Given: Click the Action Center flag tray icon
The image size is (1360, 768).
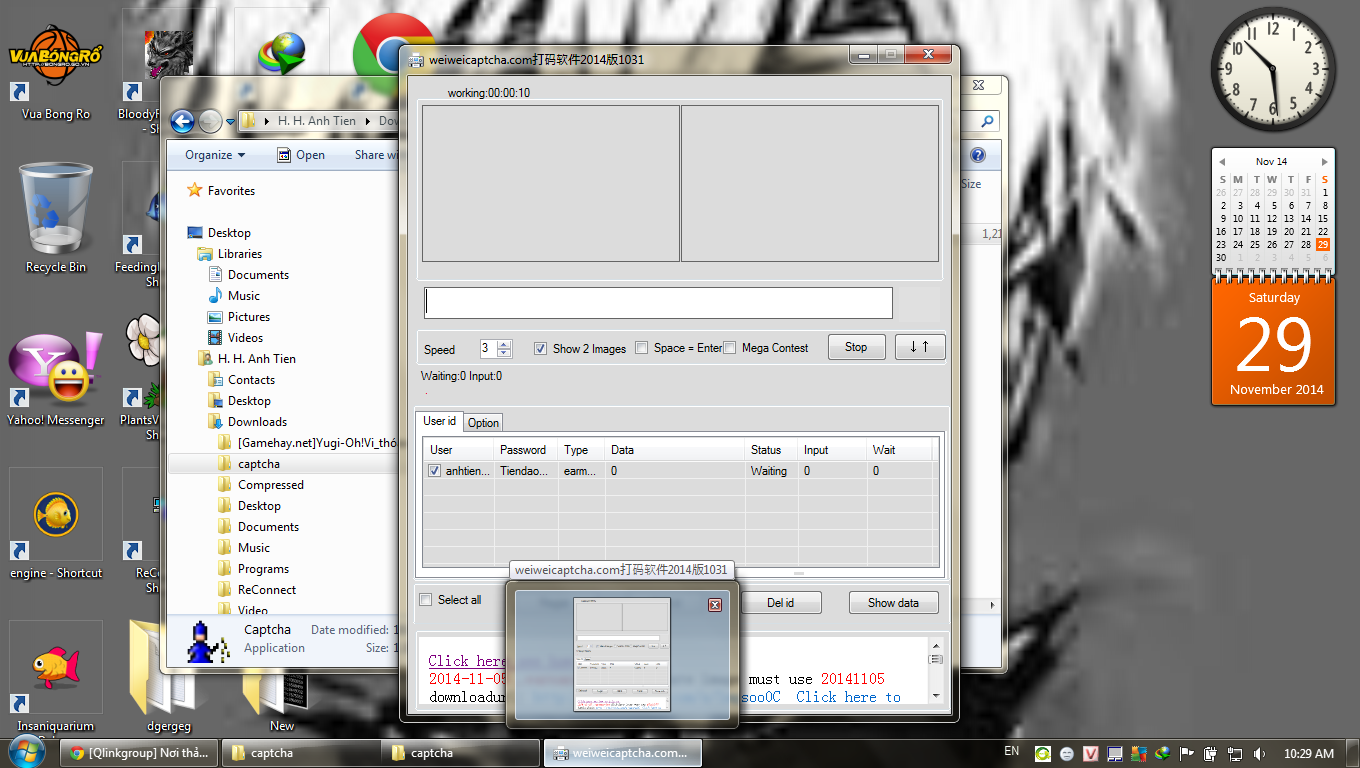Looking at the screenshot, I should pyautogui.click(x=1187, y=753).
